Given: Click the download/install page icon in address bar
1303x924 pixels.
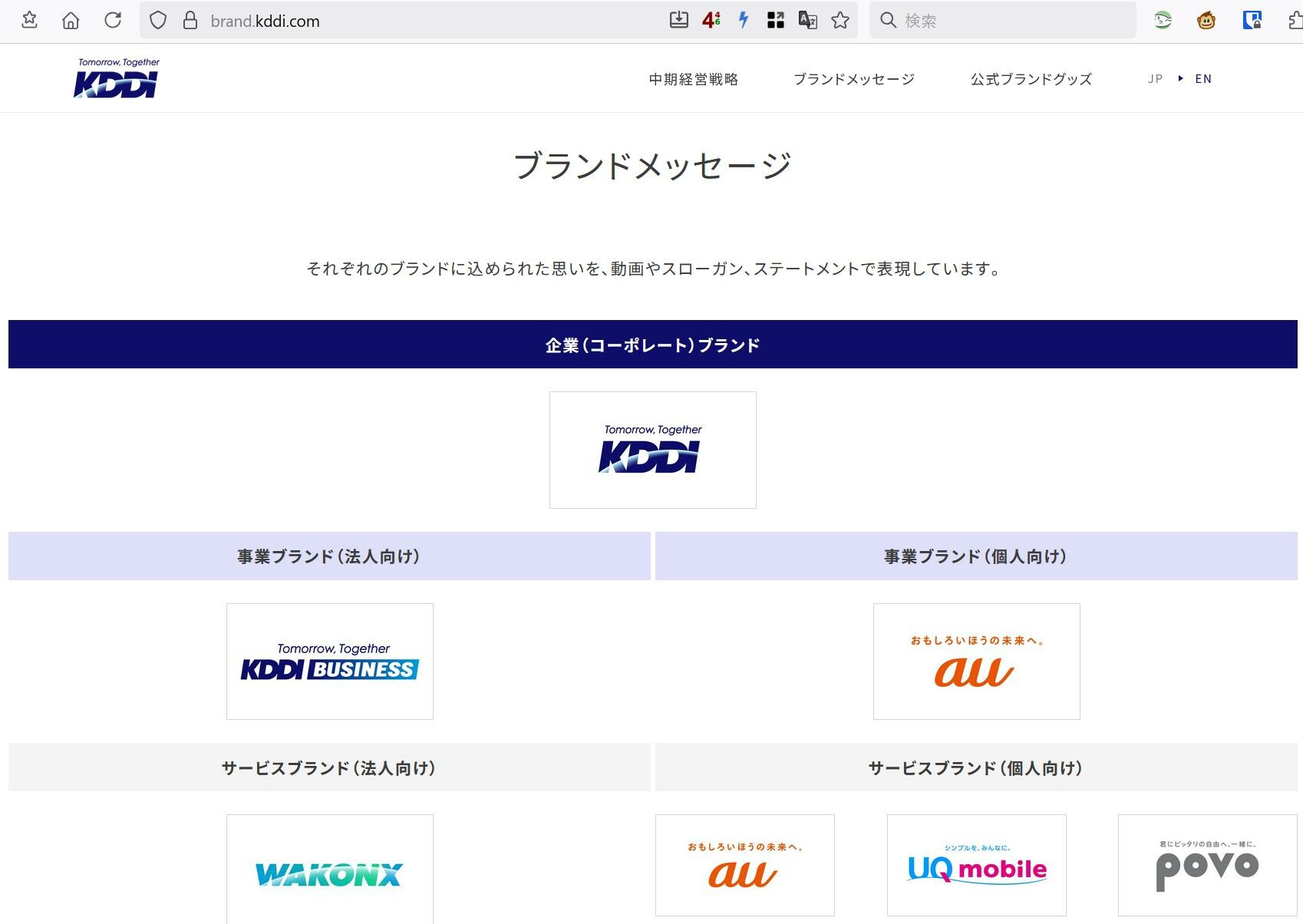Looking at the screenshot, I should pyautogui.click(x=678, y=21).
